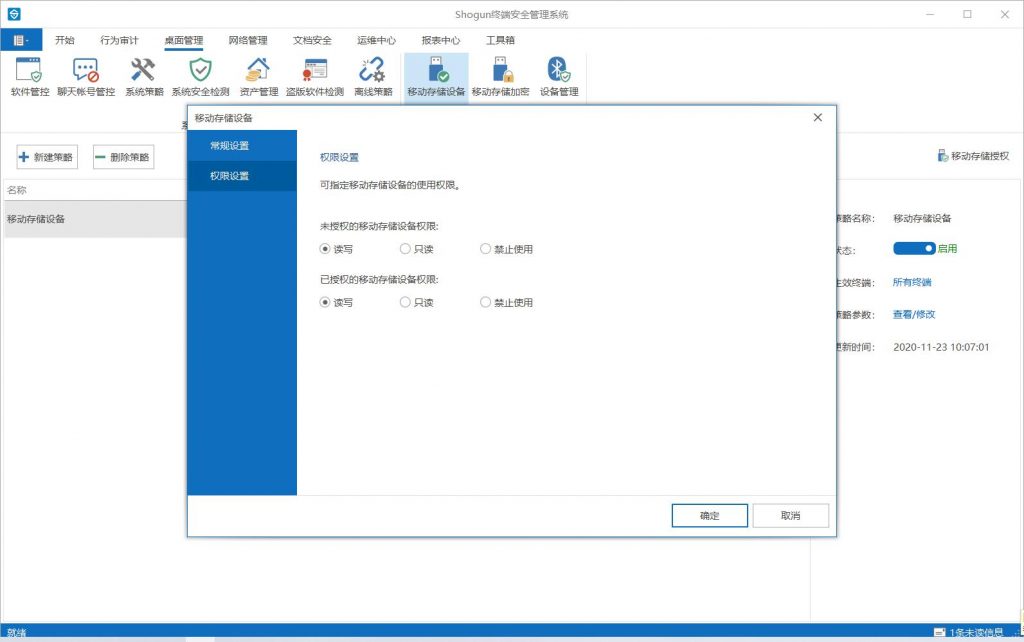1024x642 pixels.
Task: Click the 确定 confirm button
Action: (709, 516)
